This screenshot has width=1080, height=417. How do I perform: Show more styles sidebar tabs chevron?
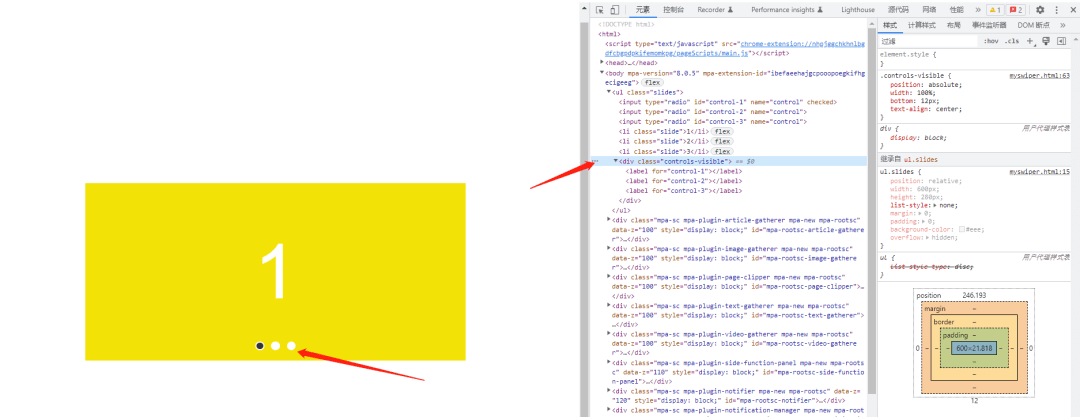tap(1063, 26)
